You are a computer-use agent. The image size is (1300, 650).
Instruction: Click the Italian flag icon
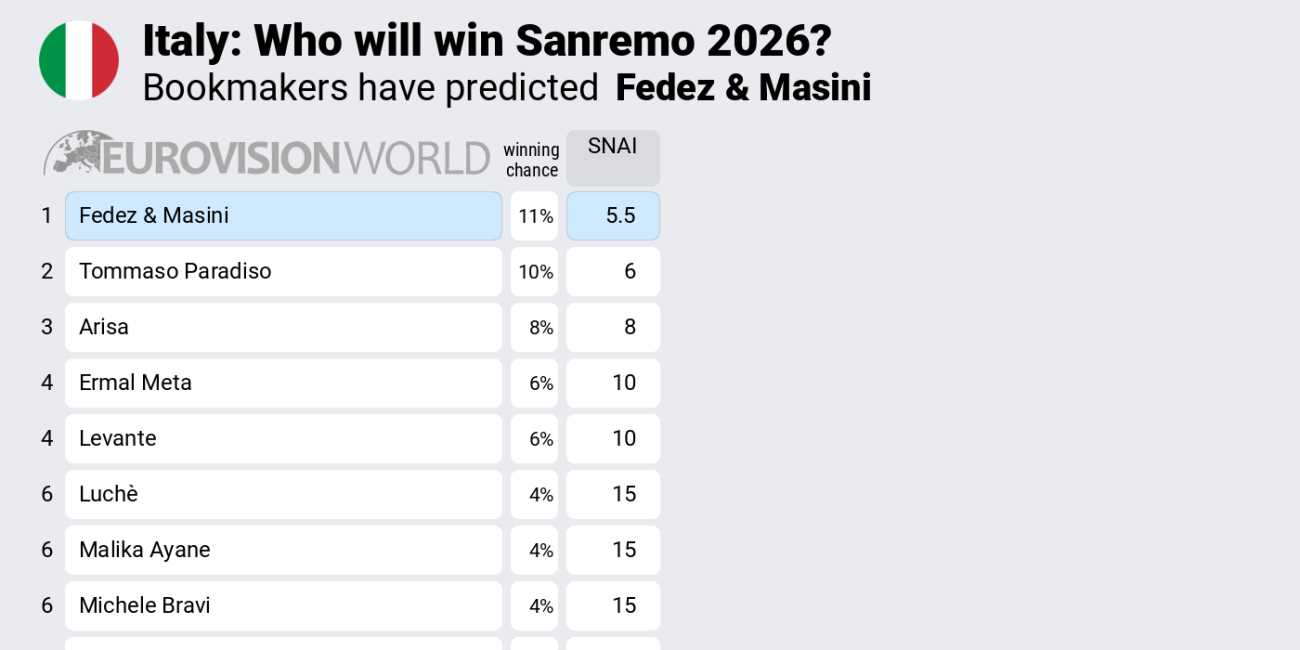(79, 61)
